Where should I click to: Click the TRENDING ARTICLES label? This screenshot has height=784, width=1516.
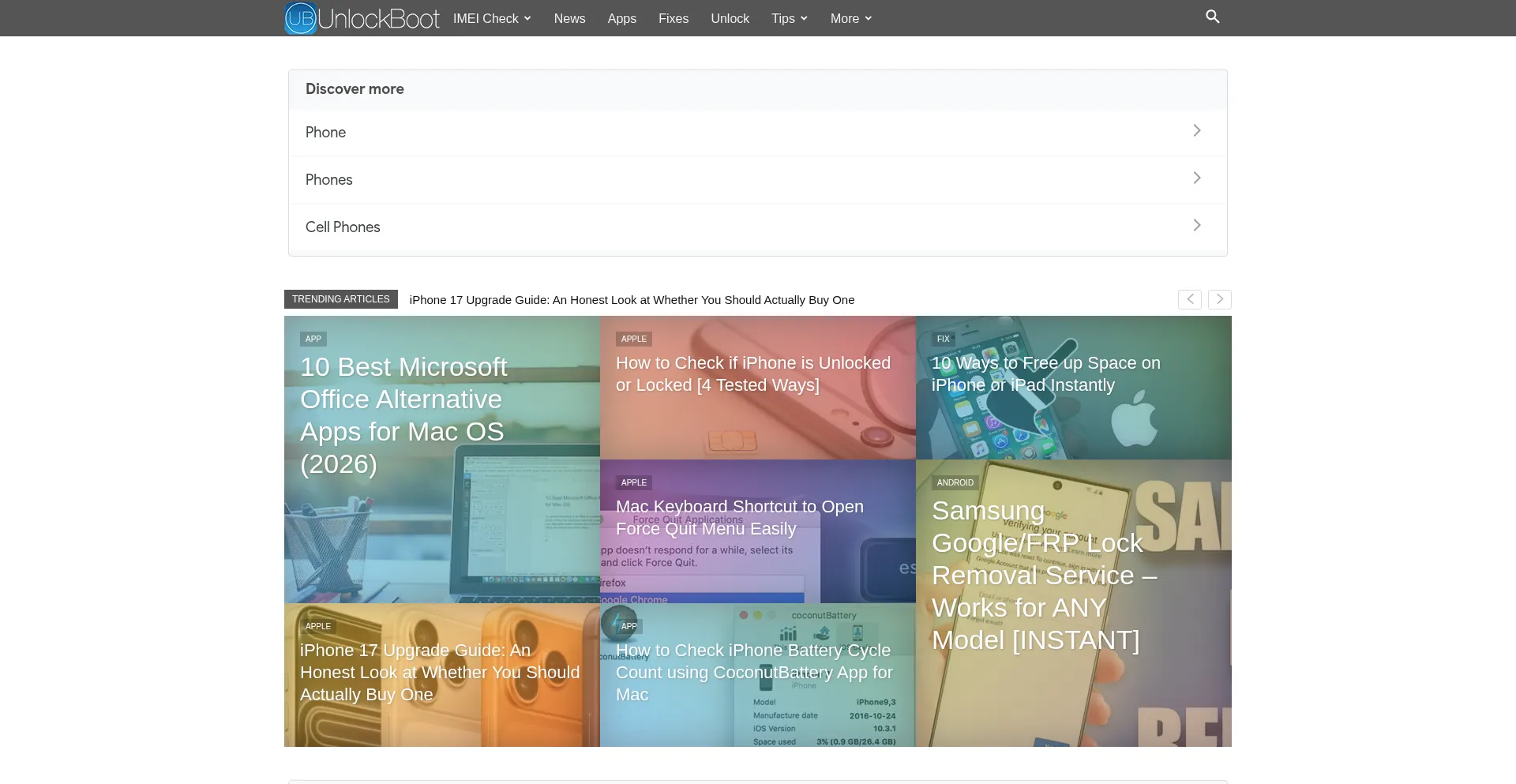coord(341,299)
